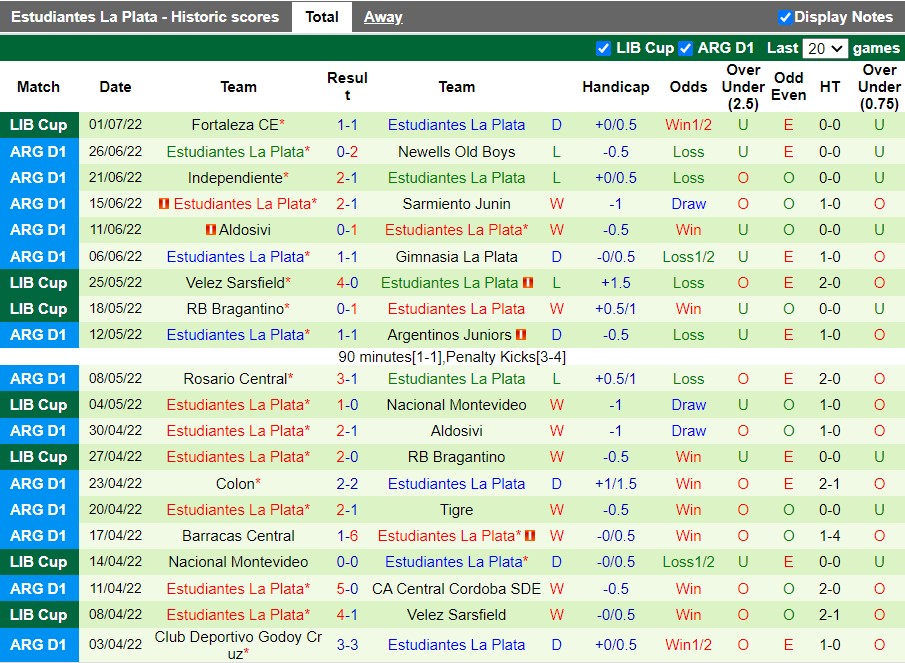This screenshot has height=663, width=905.
Task: Click the Estudiantes La Plata - Historic scores title
Action: pyautogui.click(x=145, y=17)
